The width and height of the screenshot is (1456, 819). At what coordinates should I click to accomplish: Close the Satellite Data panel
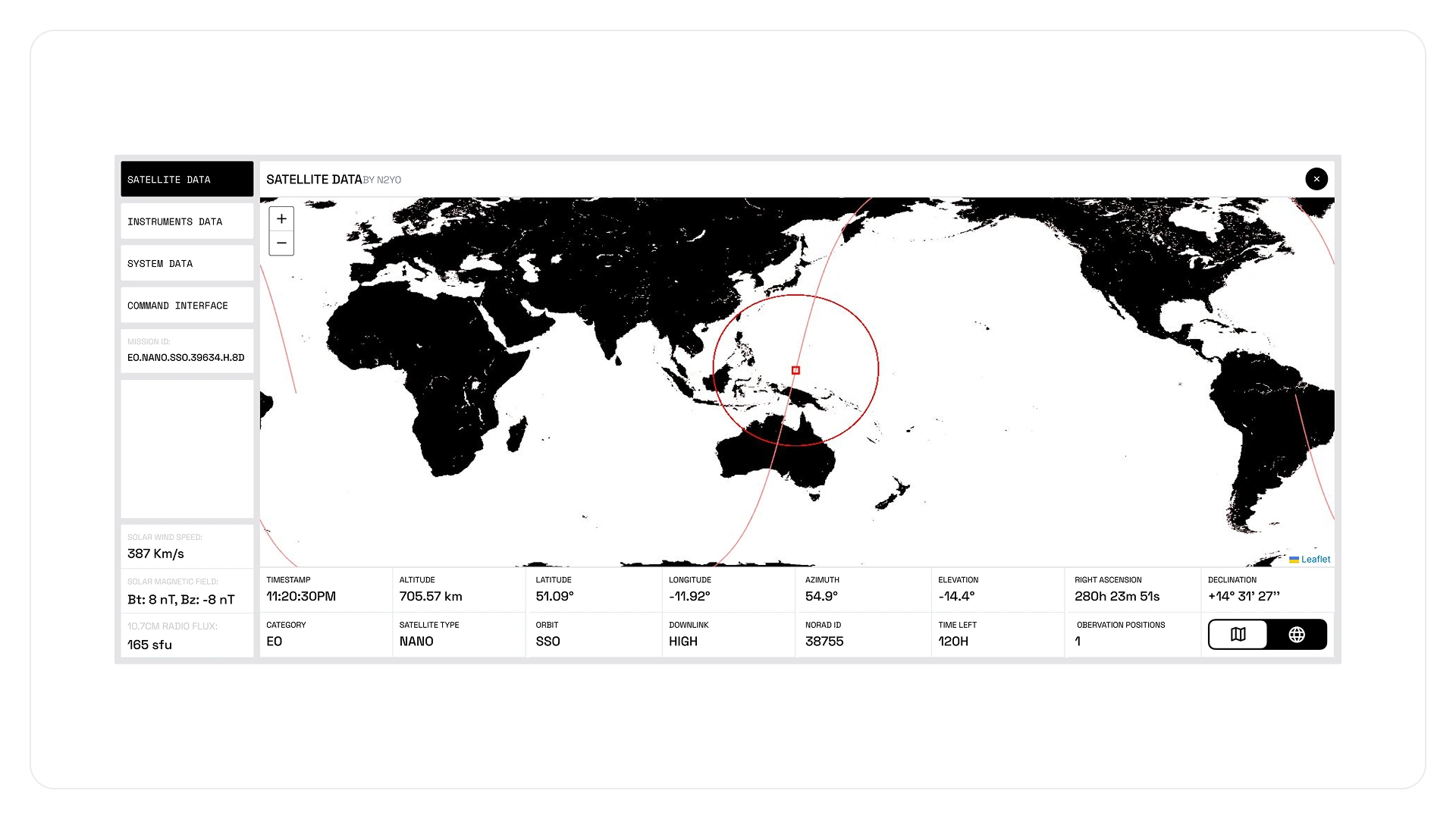pos(1316,179)
